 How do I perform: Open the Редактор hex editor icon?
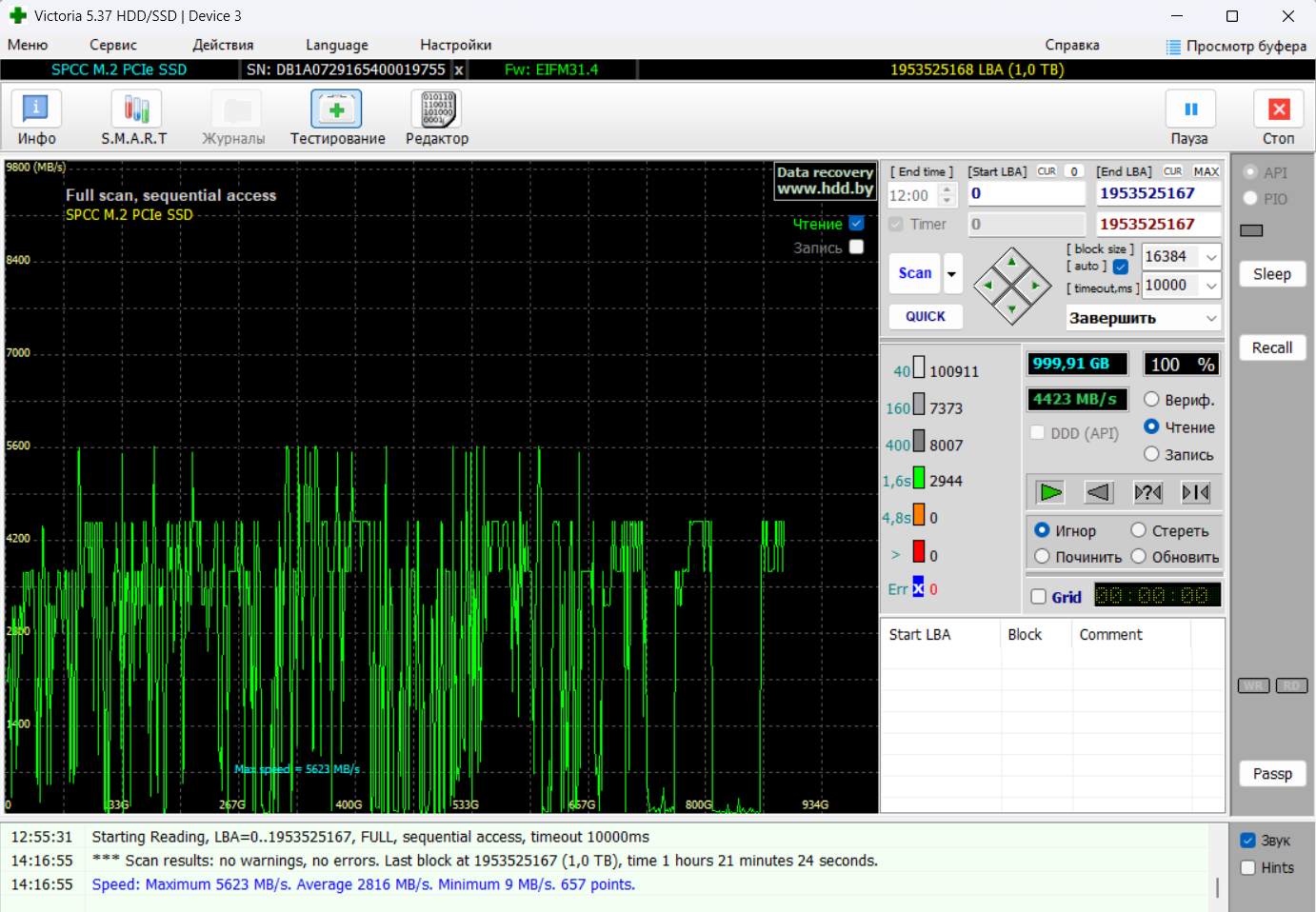pos(436,110)
